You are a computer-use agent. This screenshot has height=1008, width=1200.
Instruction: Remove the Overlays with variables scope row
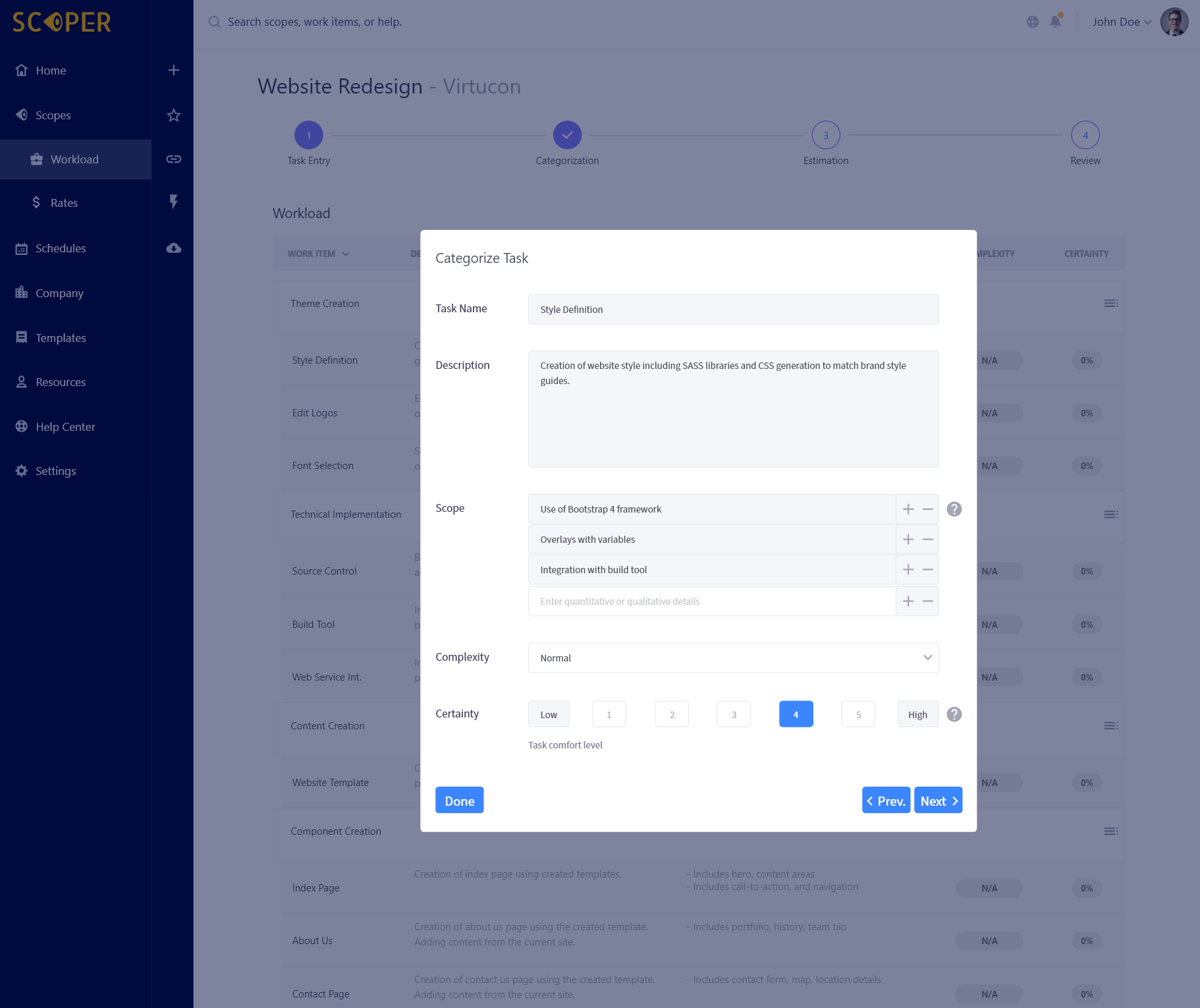(x=928, y=540)
